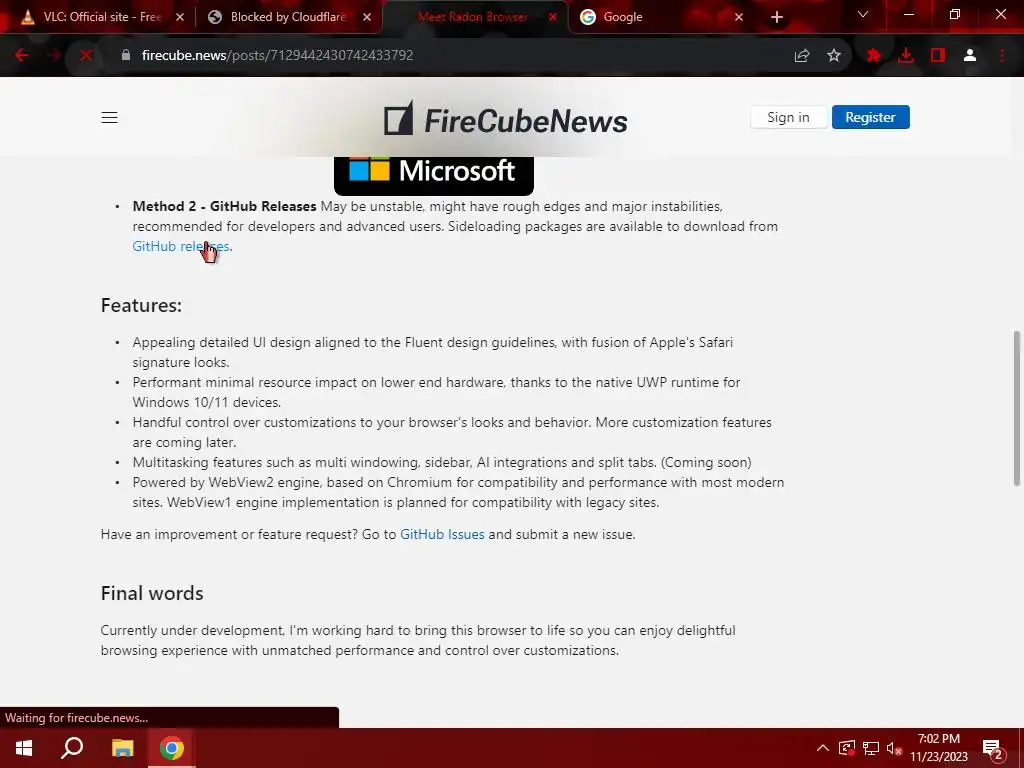The height and width of the screenshot is (768, 1024).
Task: Close the Meet Radon Browser tab
Action: coord(552,17)
